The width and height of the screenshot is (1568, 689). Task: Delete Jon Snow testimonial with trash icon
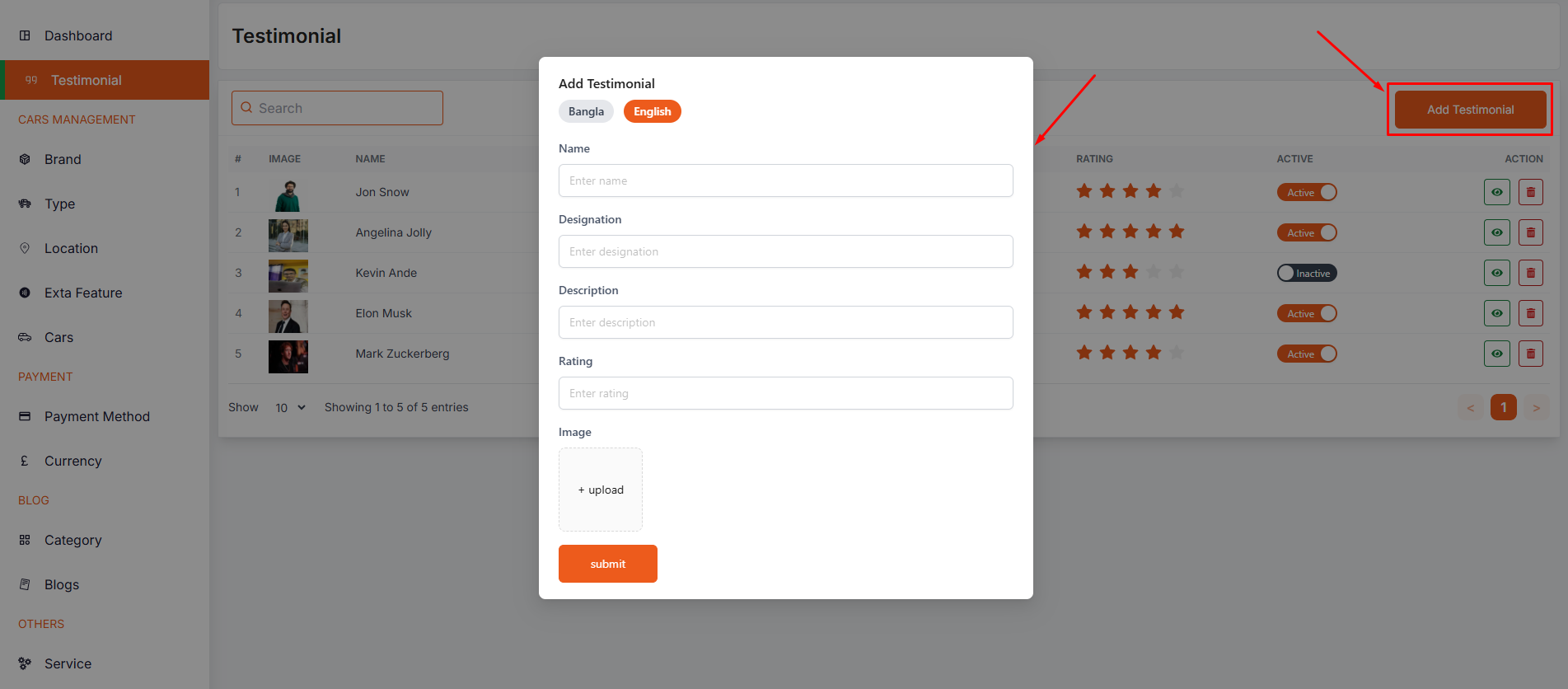(1530, 192)
